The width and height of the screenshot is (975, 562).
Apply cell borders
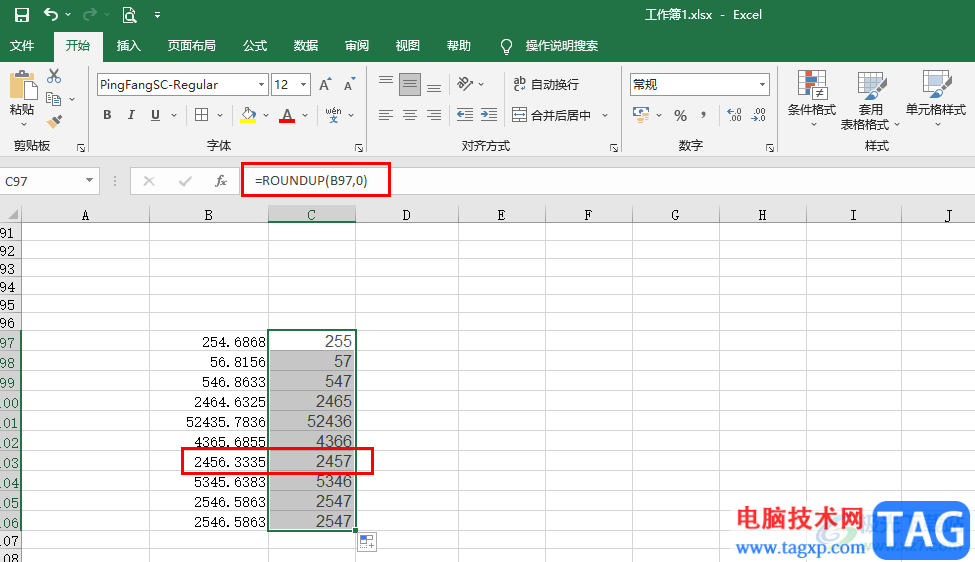pyautogui.click(x=201, y=115)
